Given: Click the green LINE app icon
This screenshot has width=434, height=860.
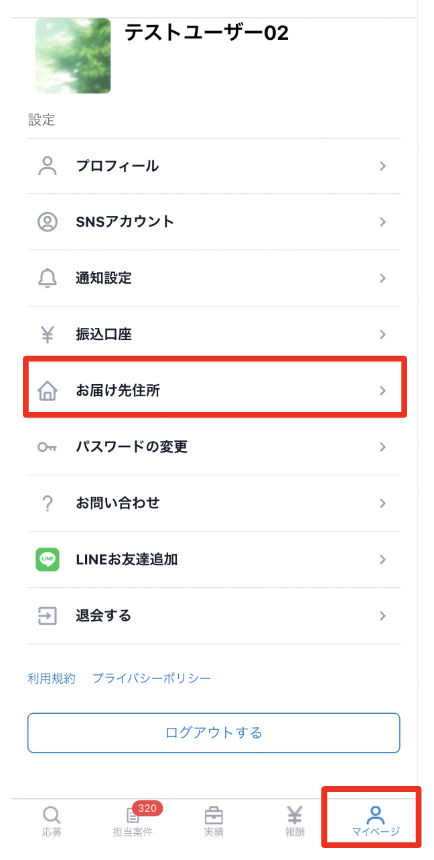Looking at the screenshot, I should tap(48, 559).
